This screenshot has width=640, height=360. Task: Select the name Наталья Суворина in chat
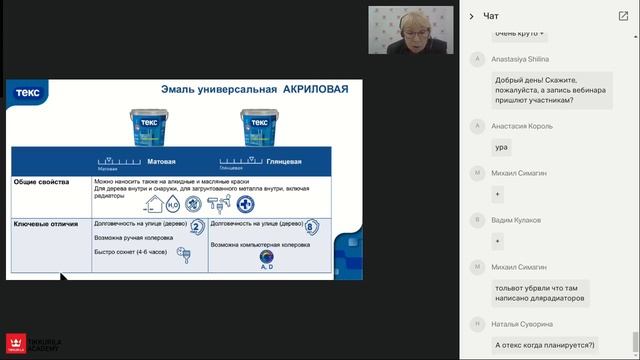[522, 324]
